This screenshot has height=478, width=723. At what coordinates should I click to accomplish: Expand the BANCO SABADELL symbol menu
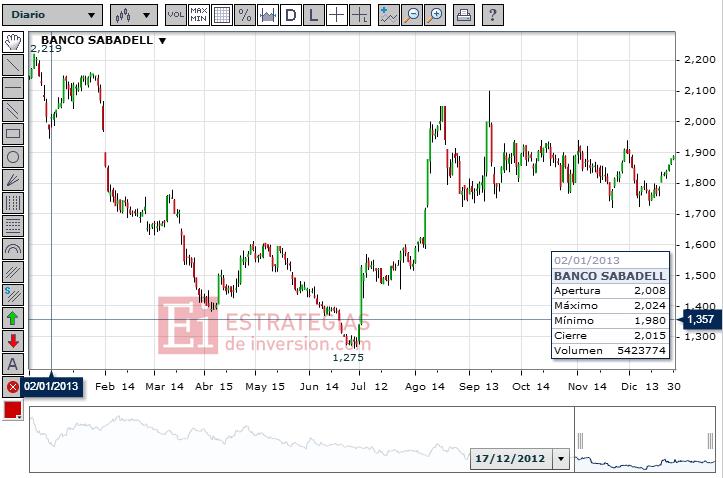click(162, 41)
